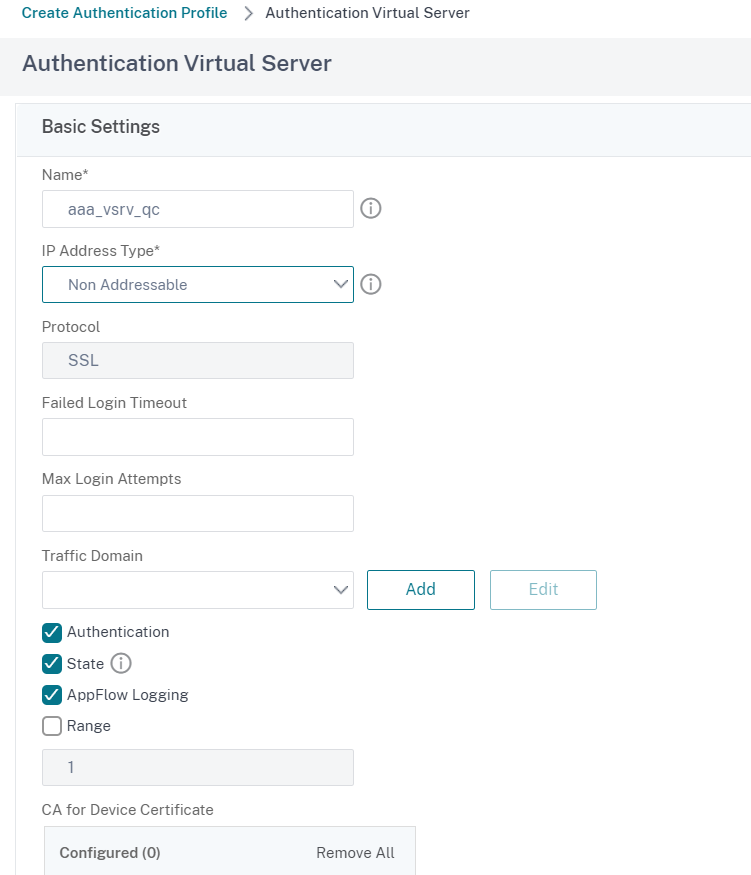This screenshot has height=875, width=751.
Task: Disable the State checkbox
Action: coord(49,663)
